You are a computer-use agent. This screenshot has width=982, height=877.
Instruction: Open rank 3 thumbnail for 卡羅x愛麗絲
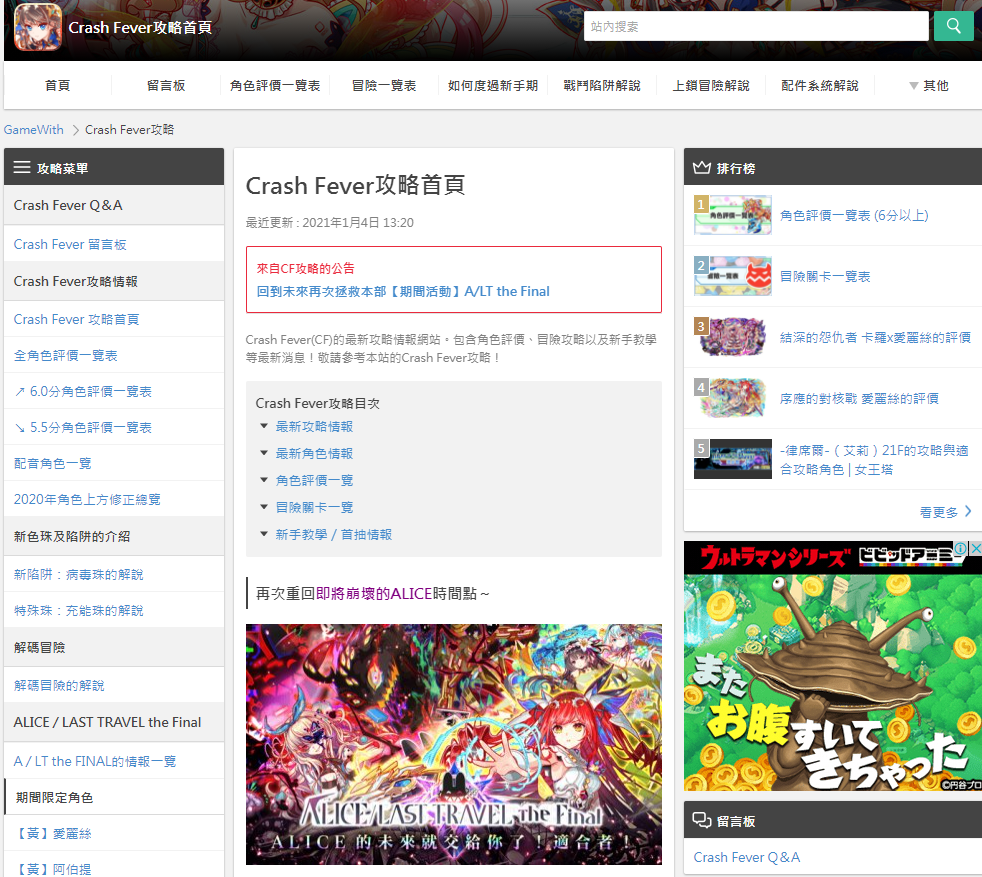(x=733, y=337)
